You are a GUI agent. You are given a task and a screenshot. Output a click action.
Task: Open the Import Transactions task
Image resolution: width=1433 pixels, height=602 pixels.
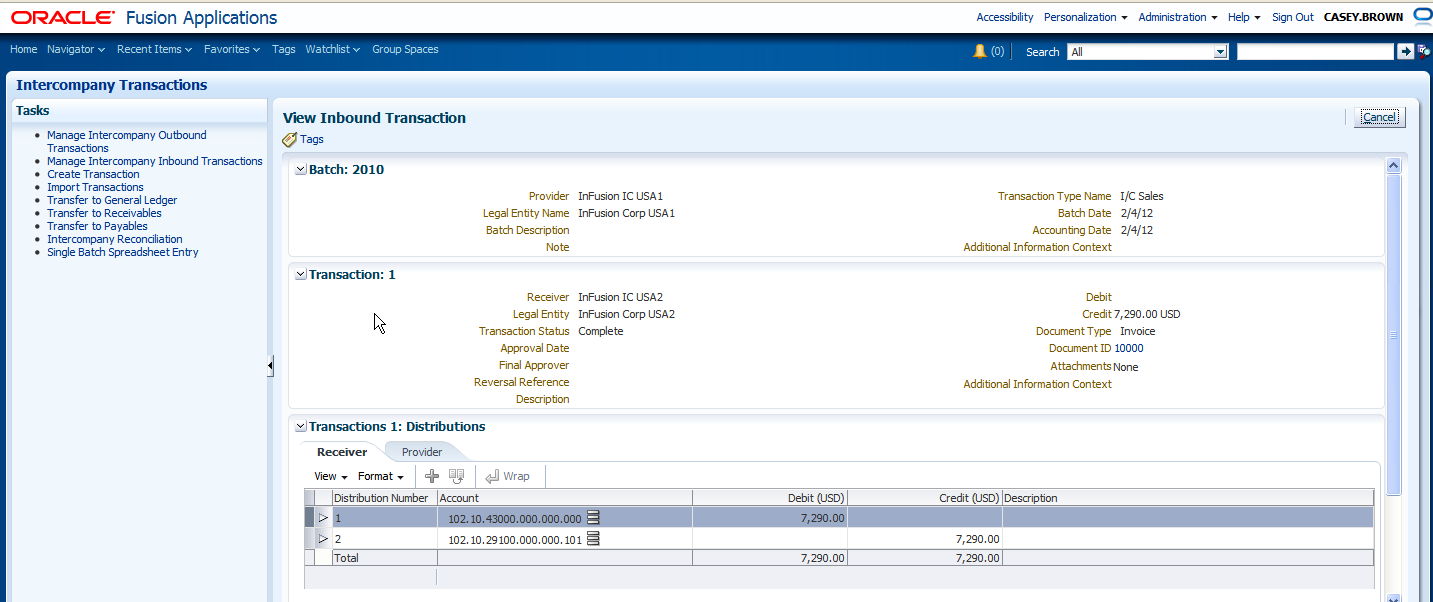(95, 187)
